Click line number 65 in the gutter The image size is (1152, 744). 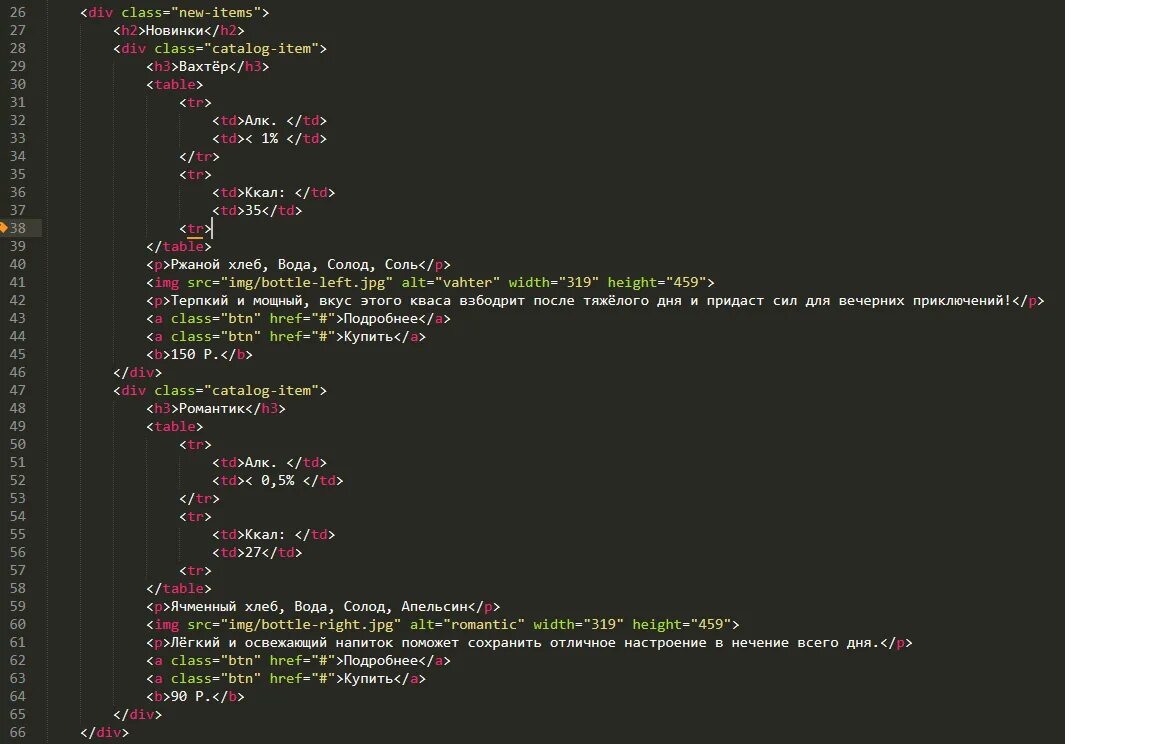click(18, 714)
